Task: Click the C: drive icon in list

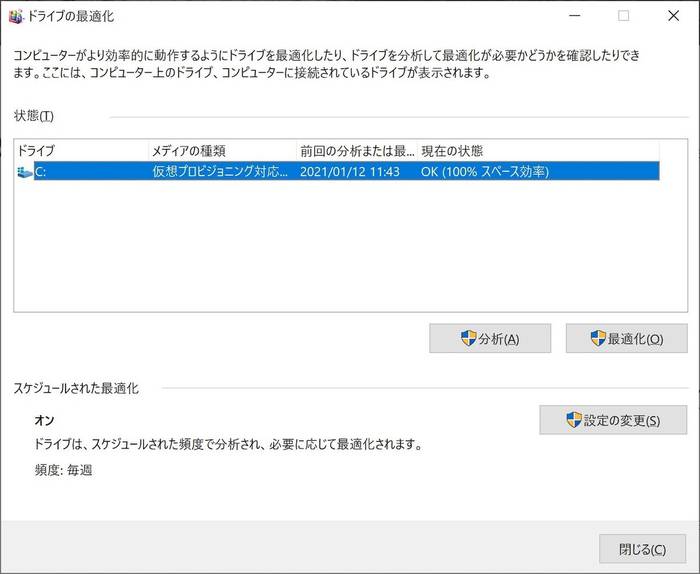Action: coord(25,171)
